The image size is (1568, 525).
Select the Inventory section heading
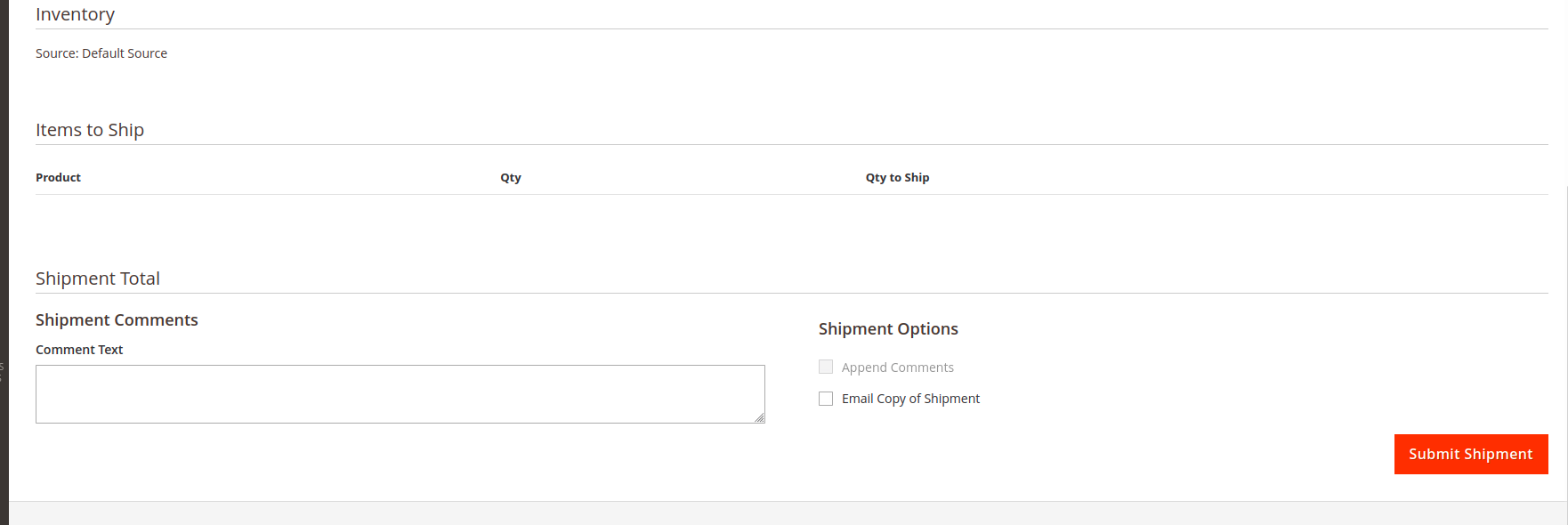(x=75, y=14)
